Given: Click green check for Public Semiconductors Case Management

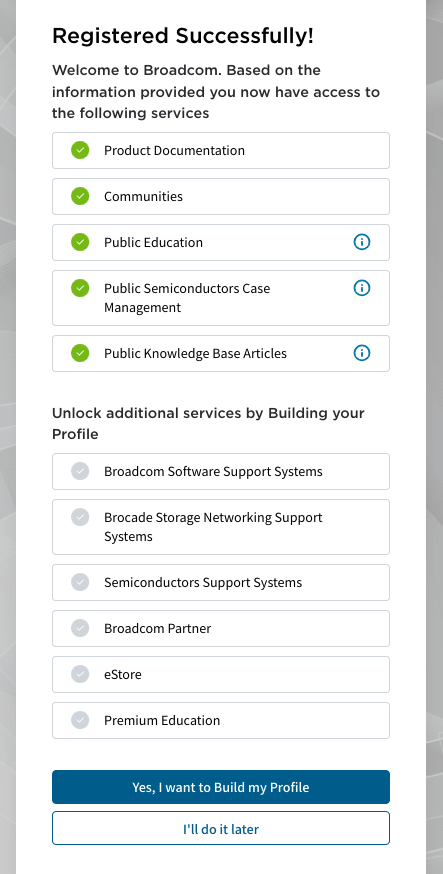Looking at the screenshot, I should tap(80, 288).
